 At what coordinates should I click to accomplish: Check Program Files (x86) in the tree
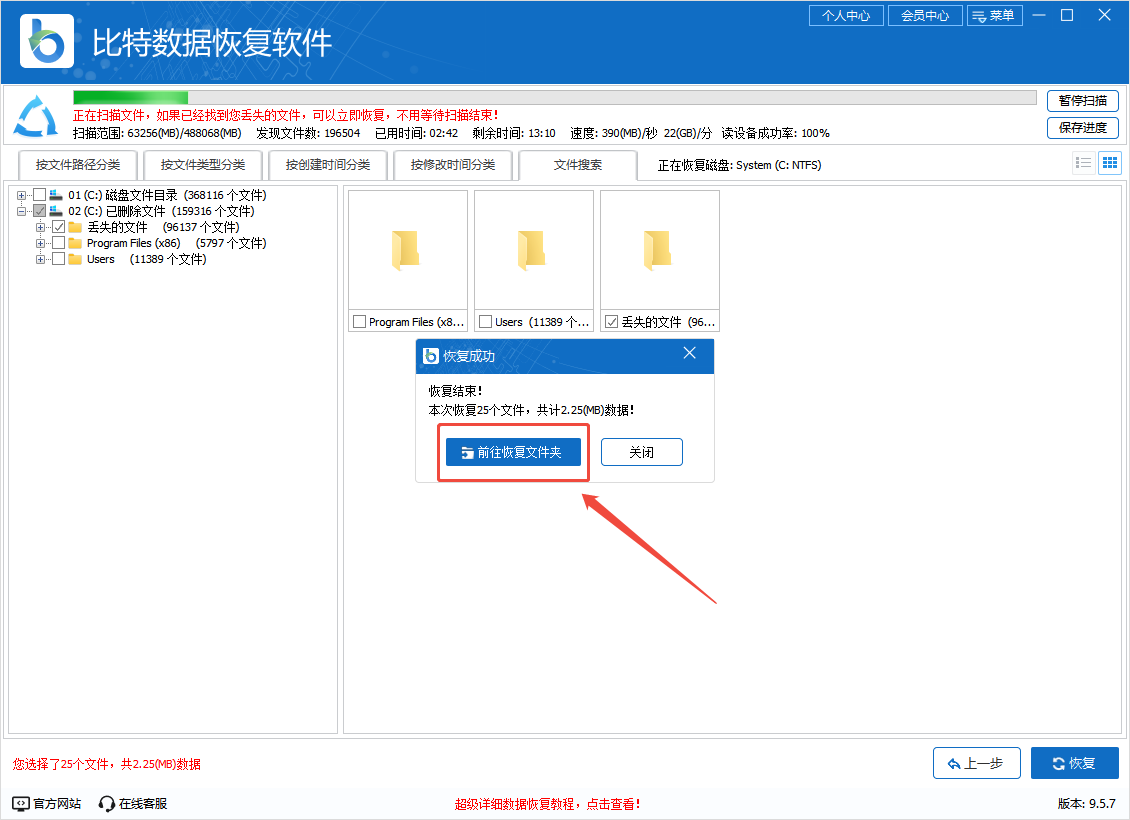tap(59, 243)
